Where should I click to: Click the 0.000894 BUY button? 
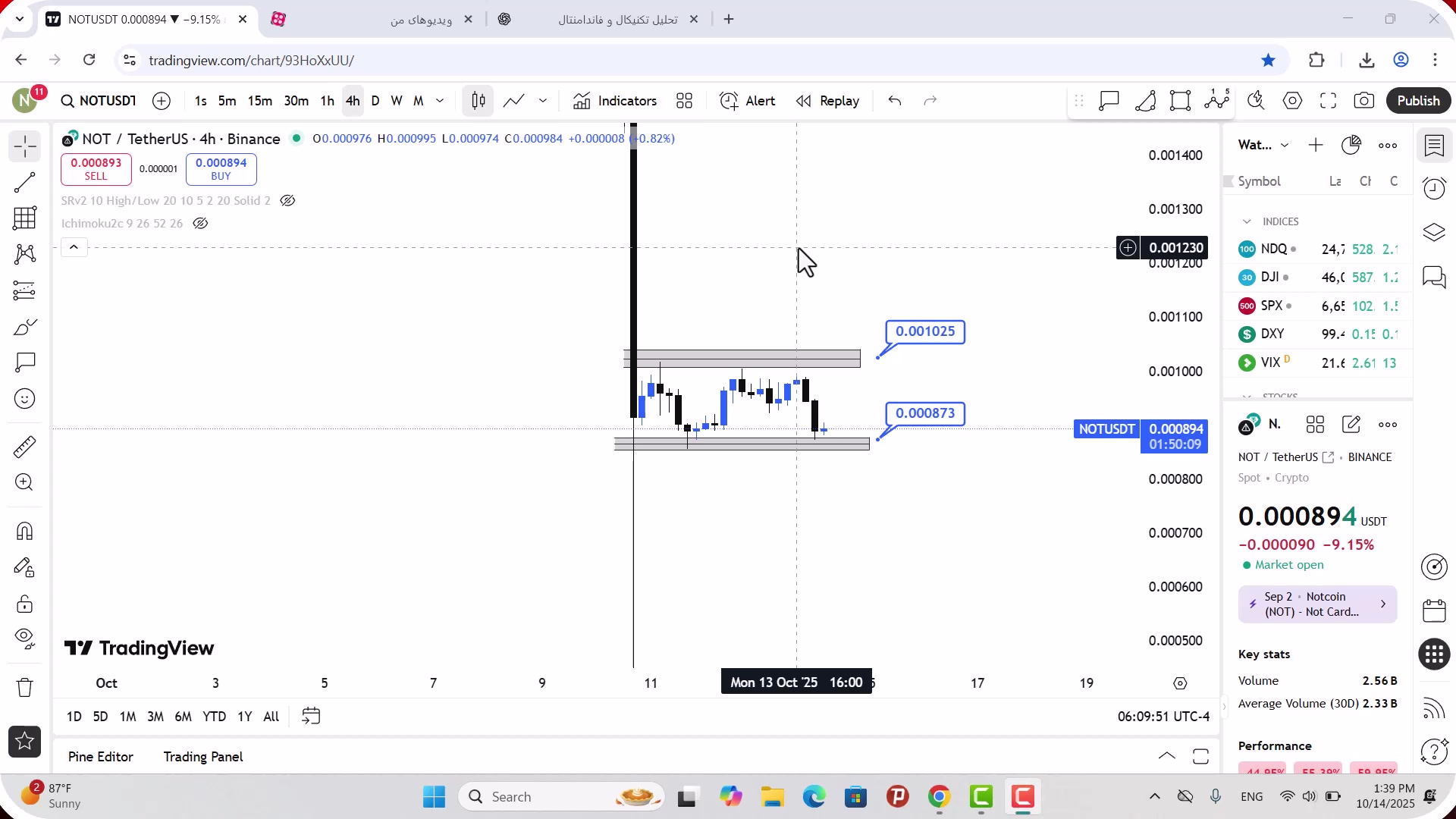(x=221, y=169)
